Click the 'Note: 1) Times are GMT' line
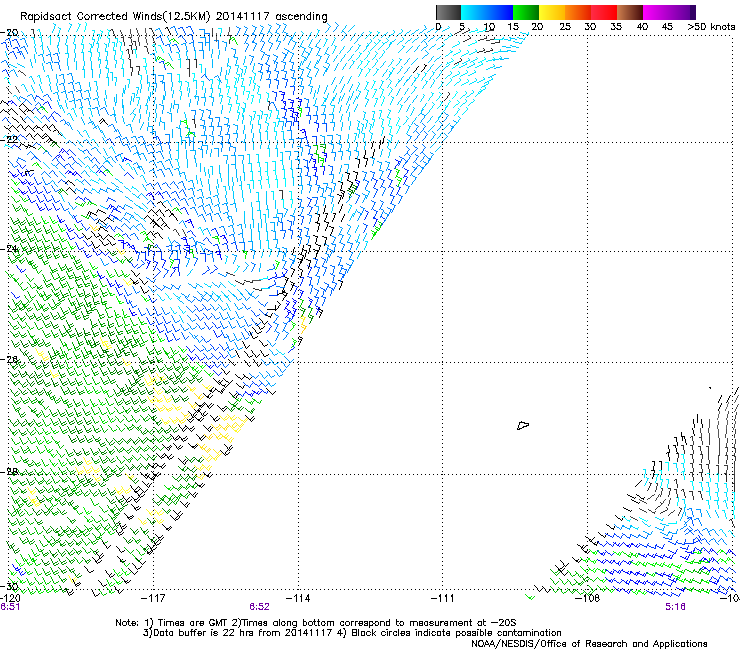 coord(316,623)
